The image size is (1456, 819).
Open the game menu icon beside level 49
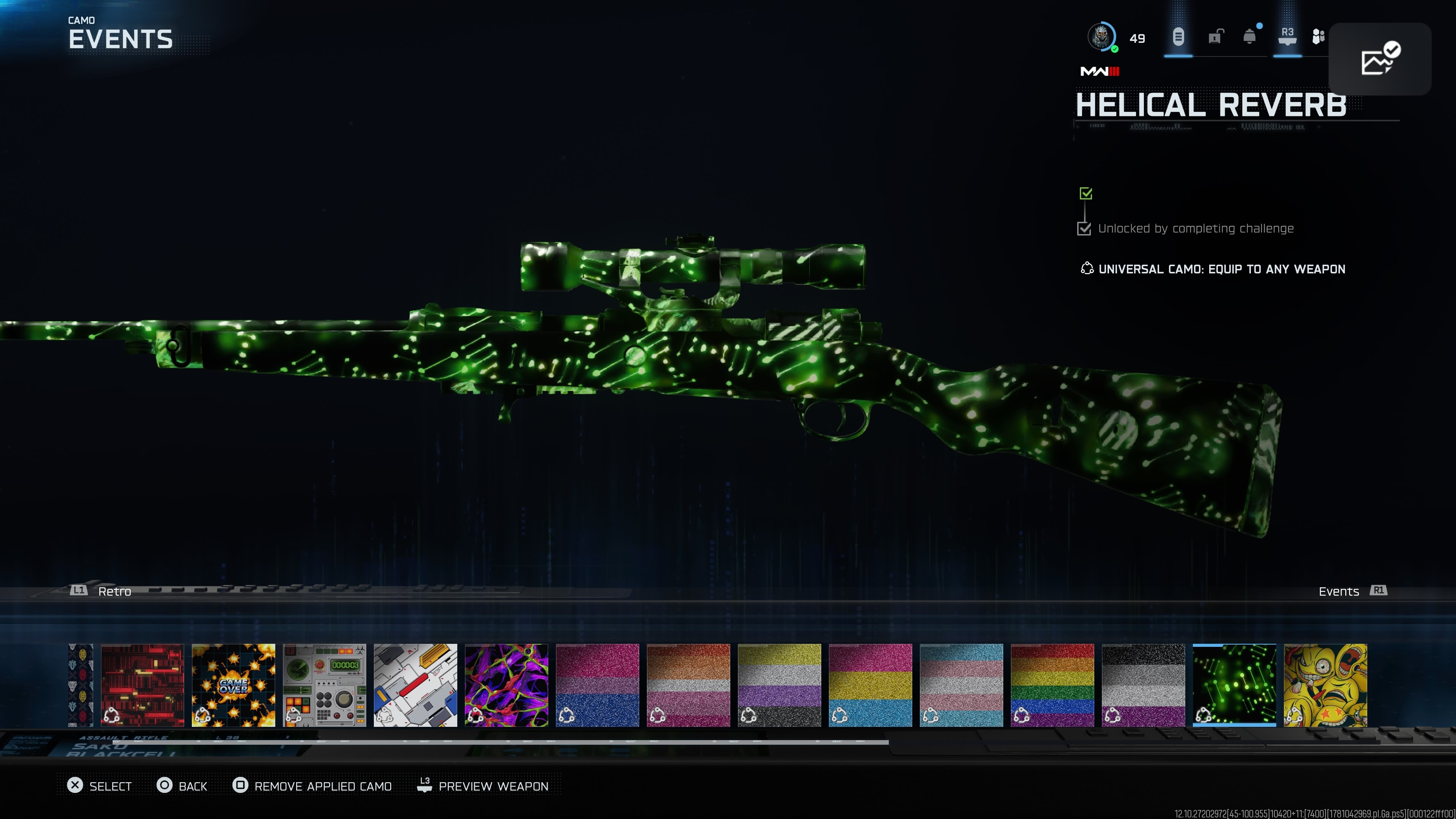(1178, 37)
